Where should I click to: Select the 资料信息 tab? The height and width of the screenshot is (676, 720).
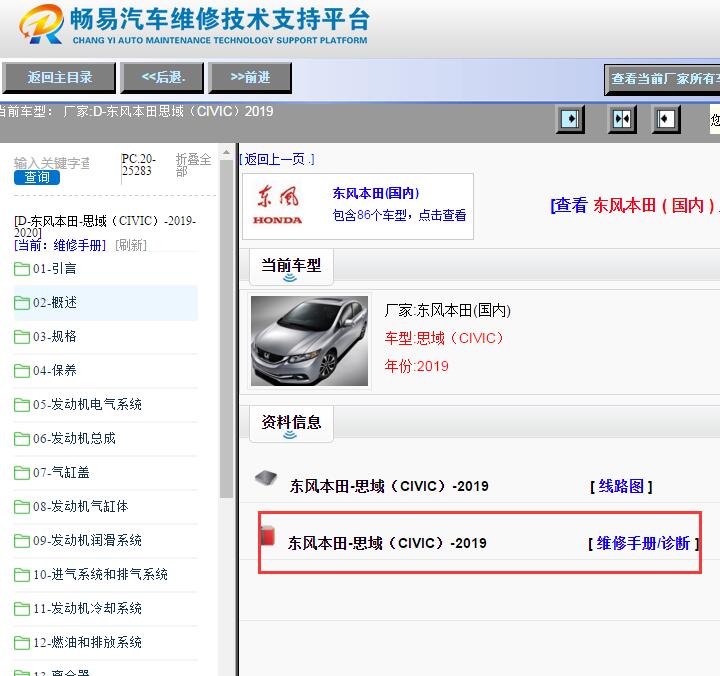291,424
